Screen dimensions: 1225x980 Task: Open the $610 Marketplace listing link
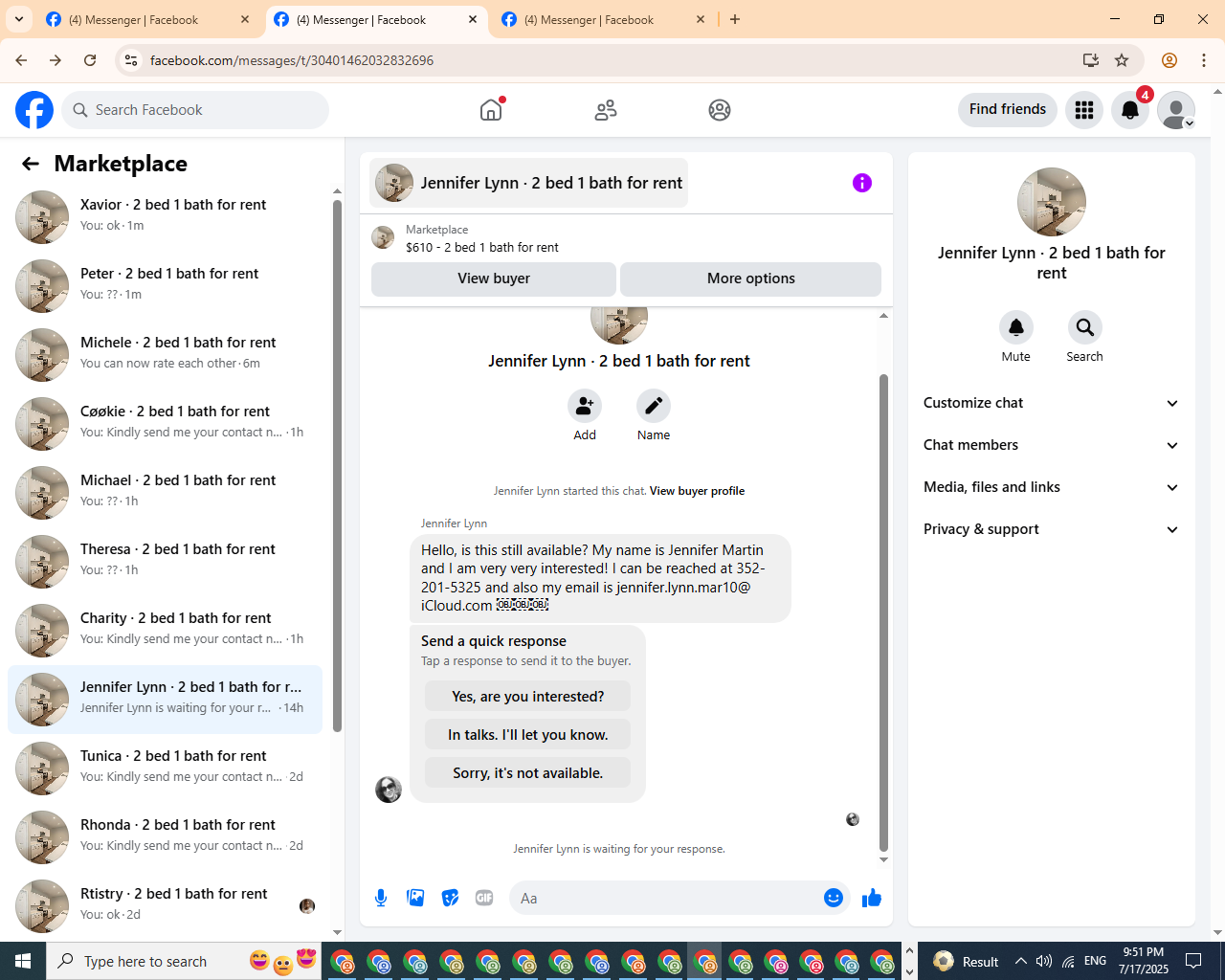(x=482, y=247)
